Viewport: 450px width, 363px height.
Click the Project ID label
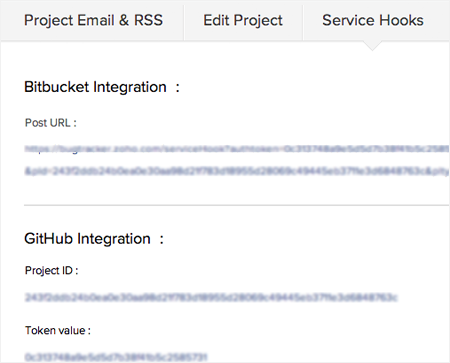click(x=52, y=270)
